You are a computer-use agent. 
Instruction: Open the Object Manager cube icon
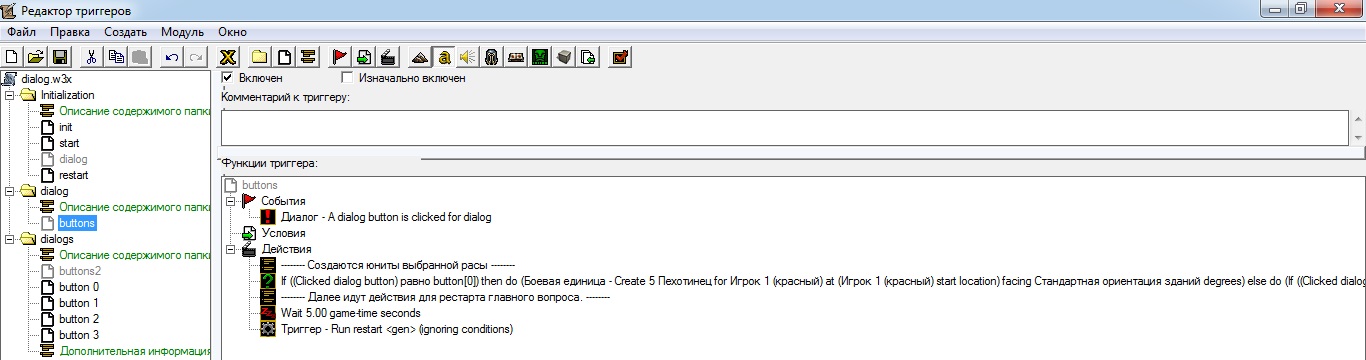(x=565, y=57)
